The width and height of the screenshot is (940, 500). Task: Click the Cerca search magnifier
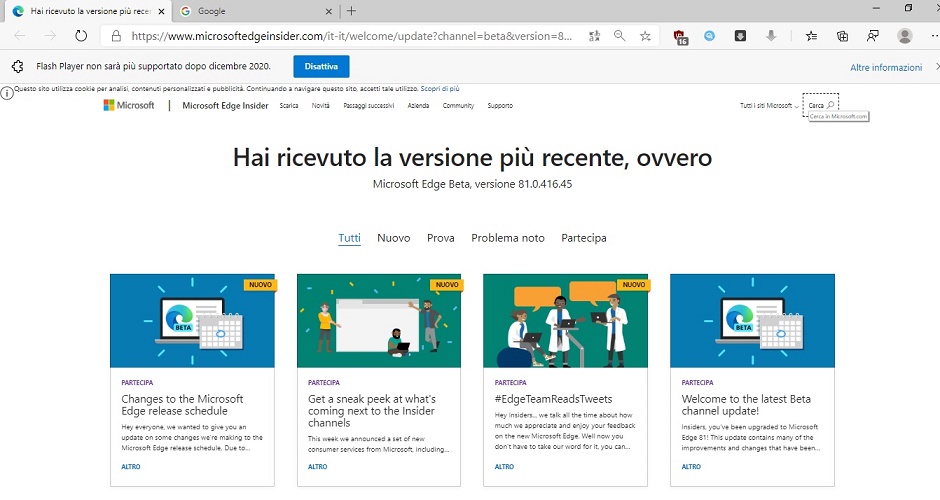(x=830, y=105)
